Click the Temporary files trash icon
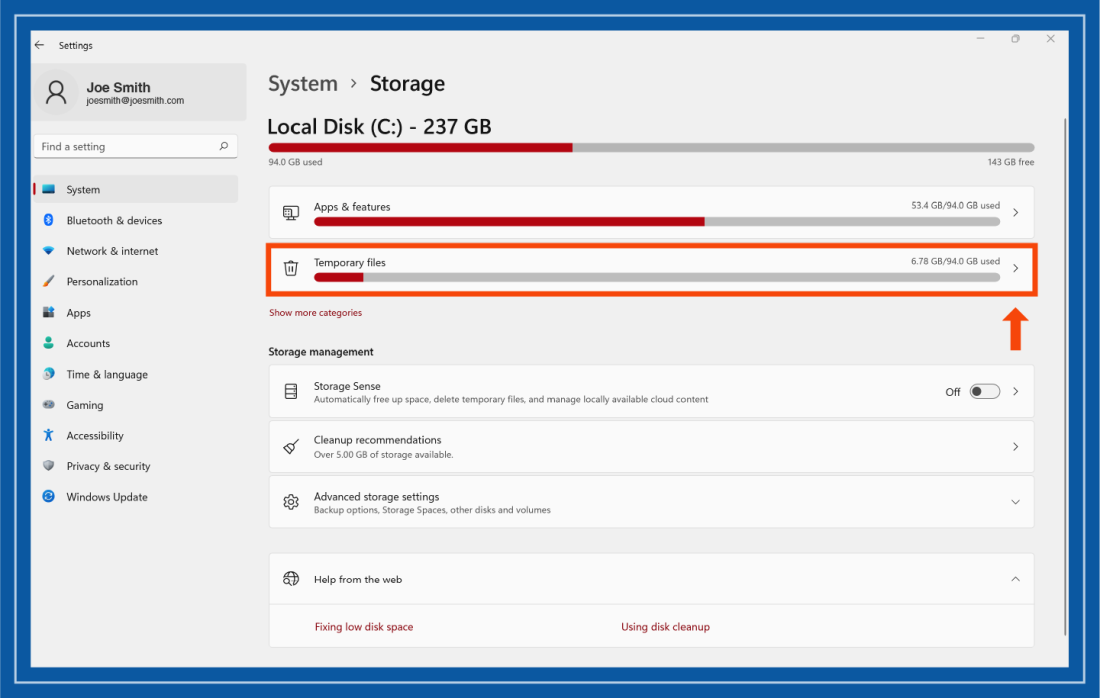The image size is (1100, 698). 291,268
